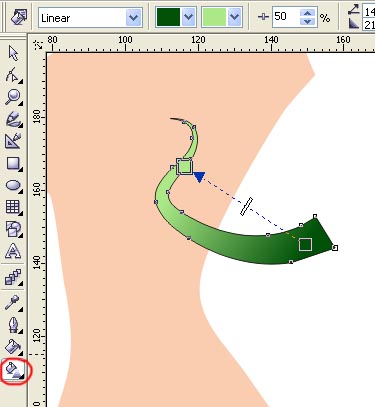Click the gradient midpoint slider bar
The image size is (375, 407).
pos(246,207)
